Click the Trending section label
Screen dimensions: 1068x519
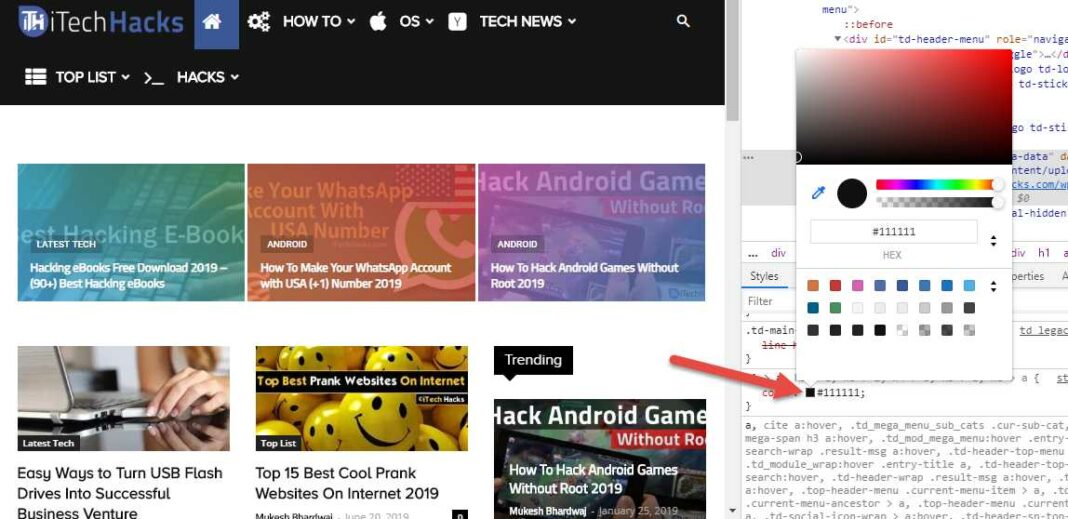(x=533, y=360)
